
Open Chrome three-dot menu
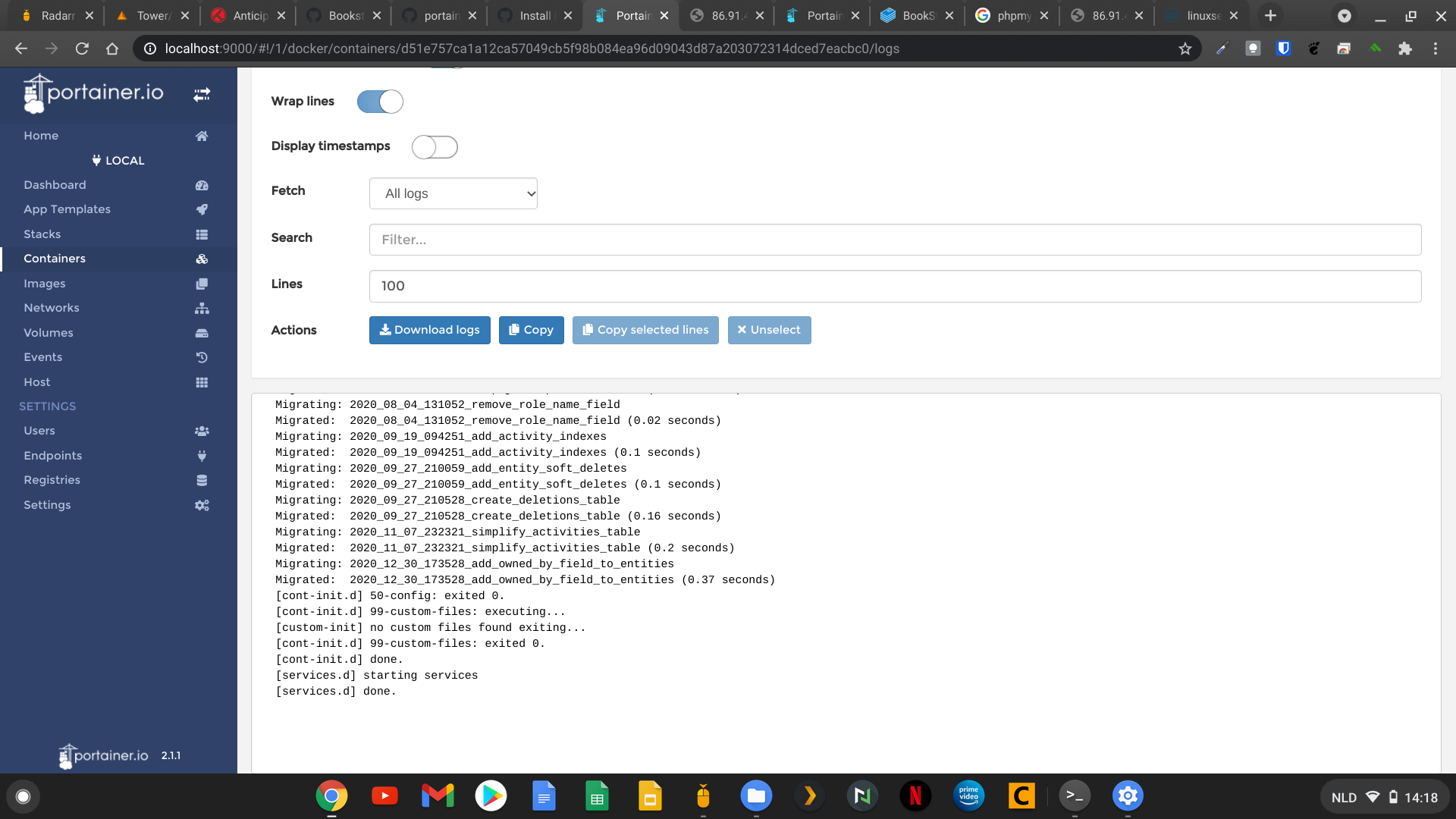[1436, 49]
